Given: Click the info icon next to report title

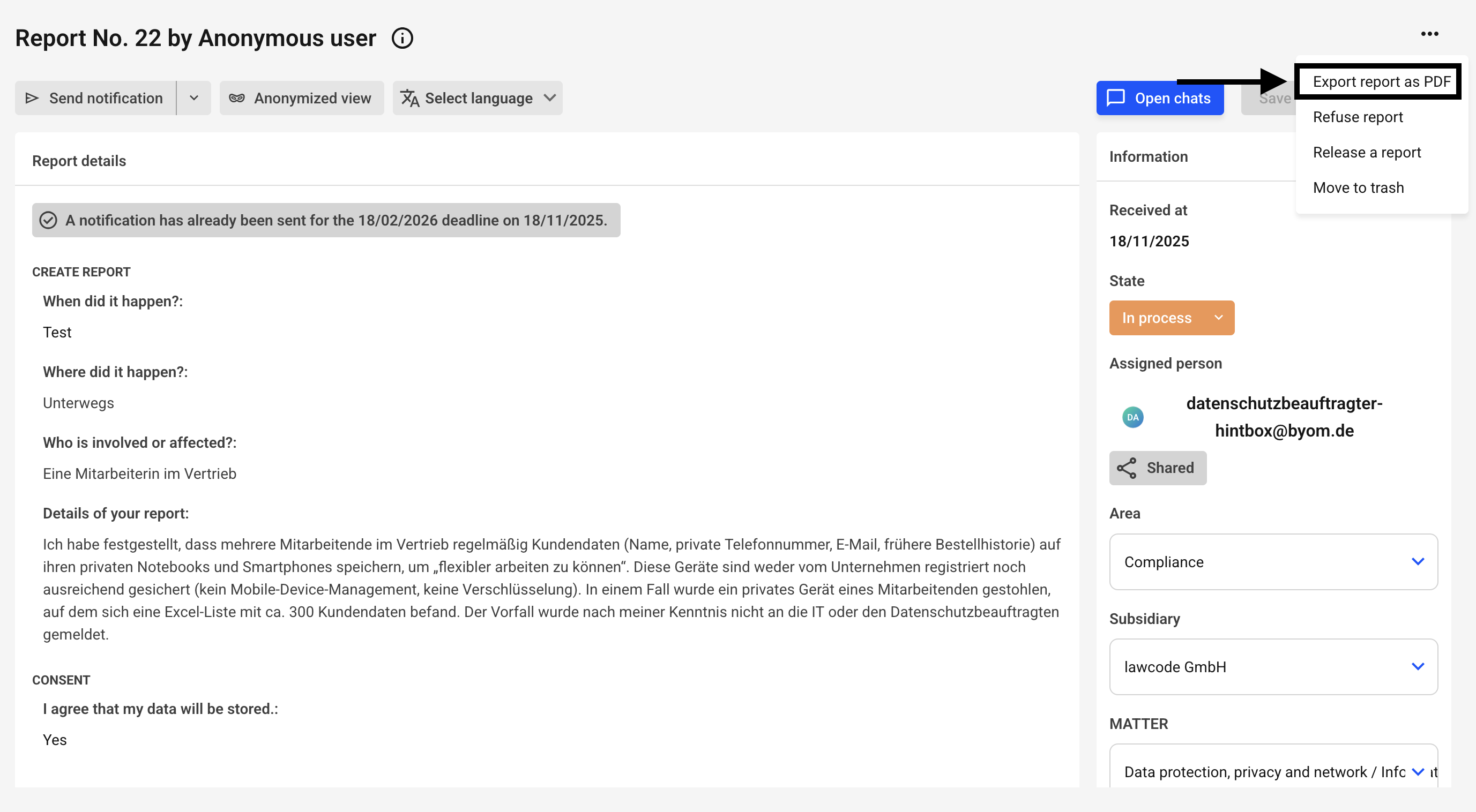Looking at the screenshot, I should tap(402, 39).
